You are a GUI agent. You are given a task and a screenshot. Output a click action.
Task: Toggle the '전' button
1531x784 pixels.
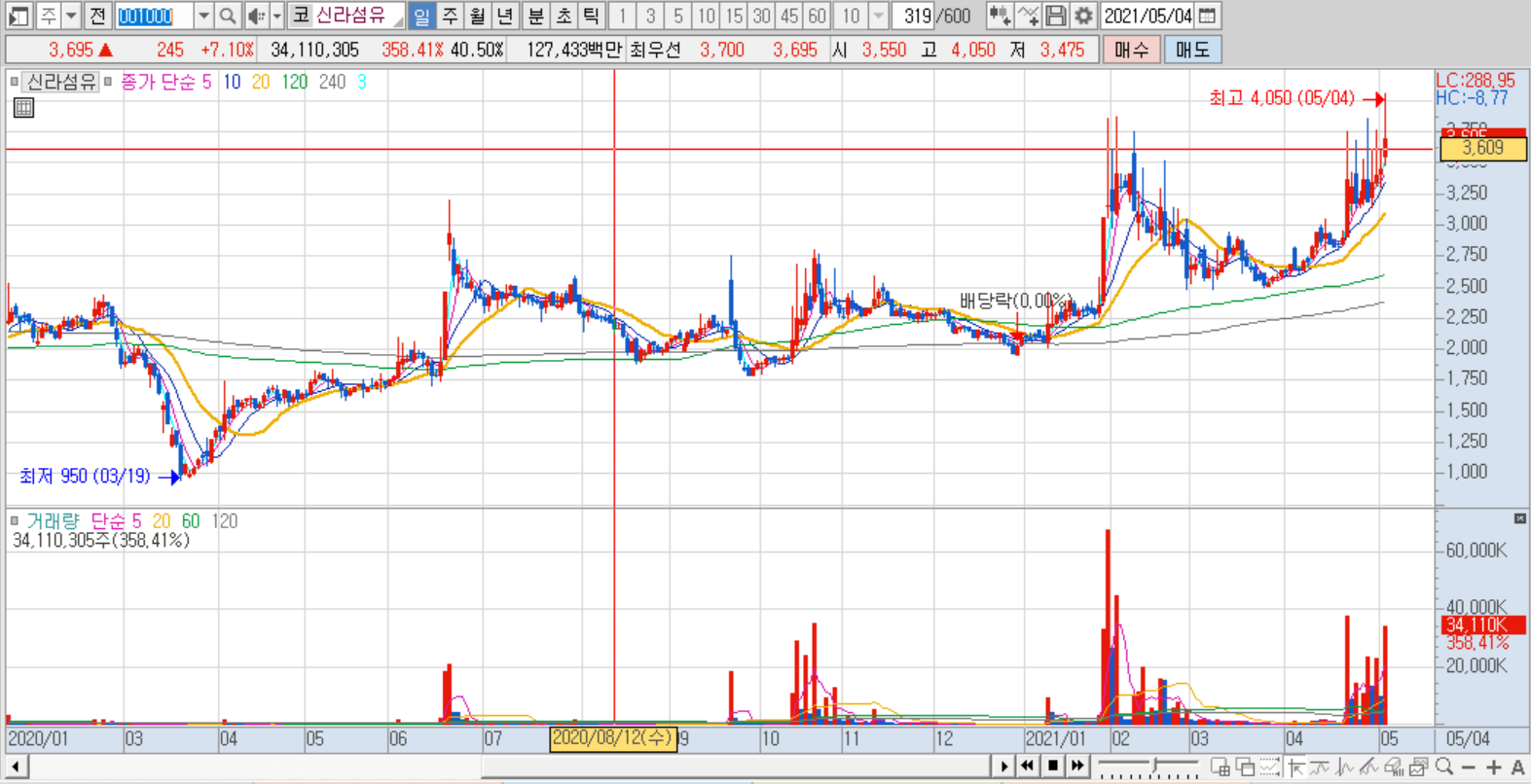point(97,16)
